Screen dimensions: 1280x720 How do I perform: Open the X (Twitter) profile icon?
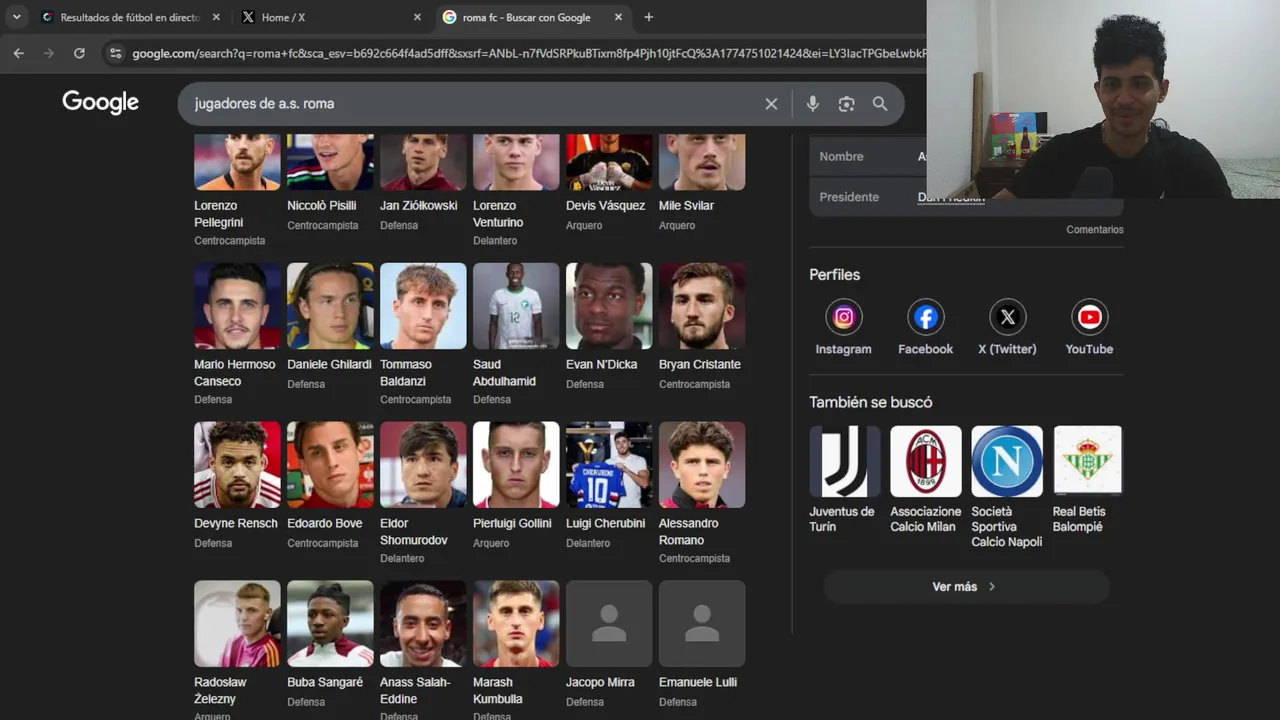click(x=1008, y=317)
